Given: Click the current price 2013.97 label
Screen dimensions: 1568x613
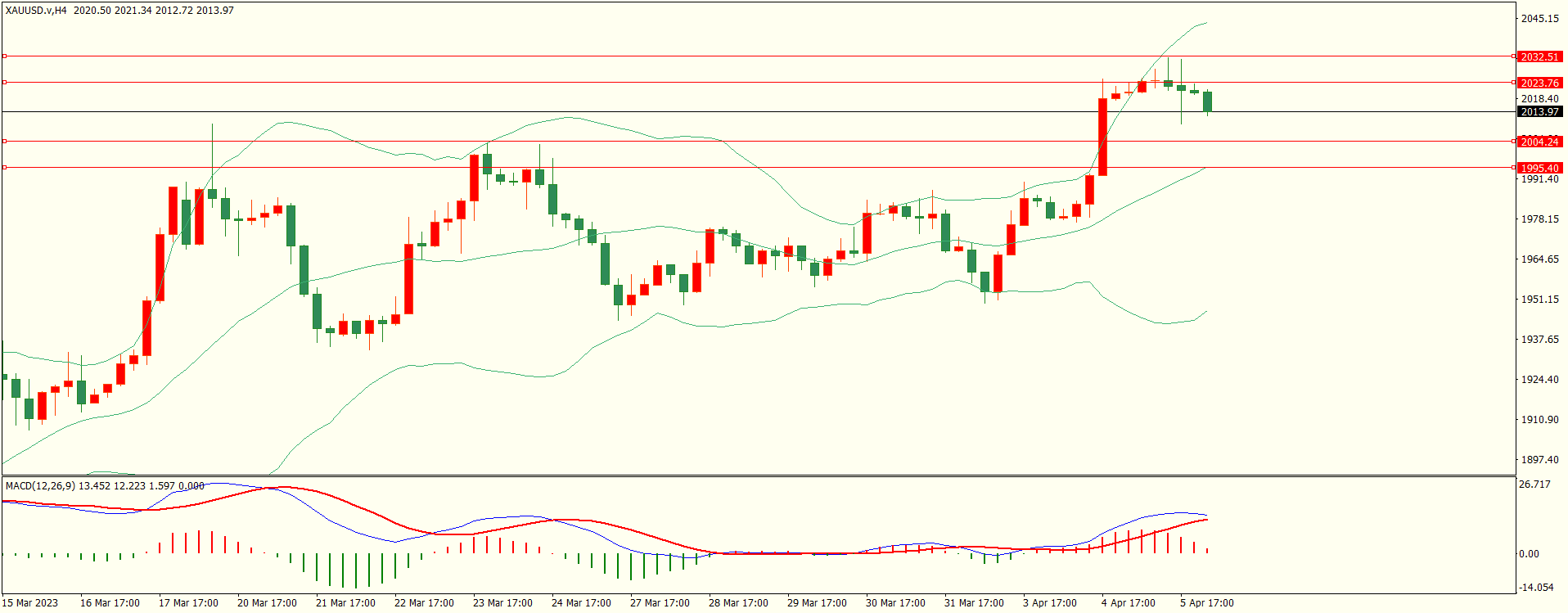Looking at the screenshot, I should click(x=1539, y=111).
